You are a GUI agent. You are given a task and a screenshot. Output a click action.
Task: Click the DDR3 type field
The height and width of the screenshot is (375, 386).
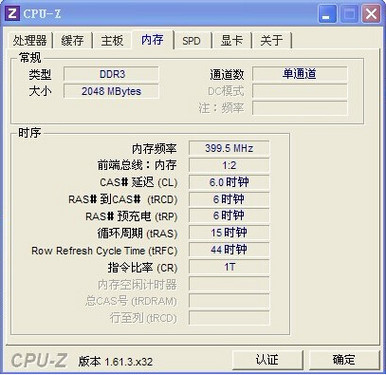coord(111,74)
